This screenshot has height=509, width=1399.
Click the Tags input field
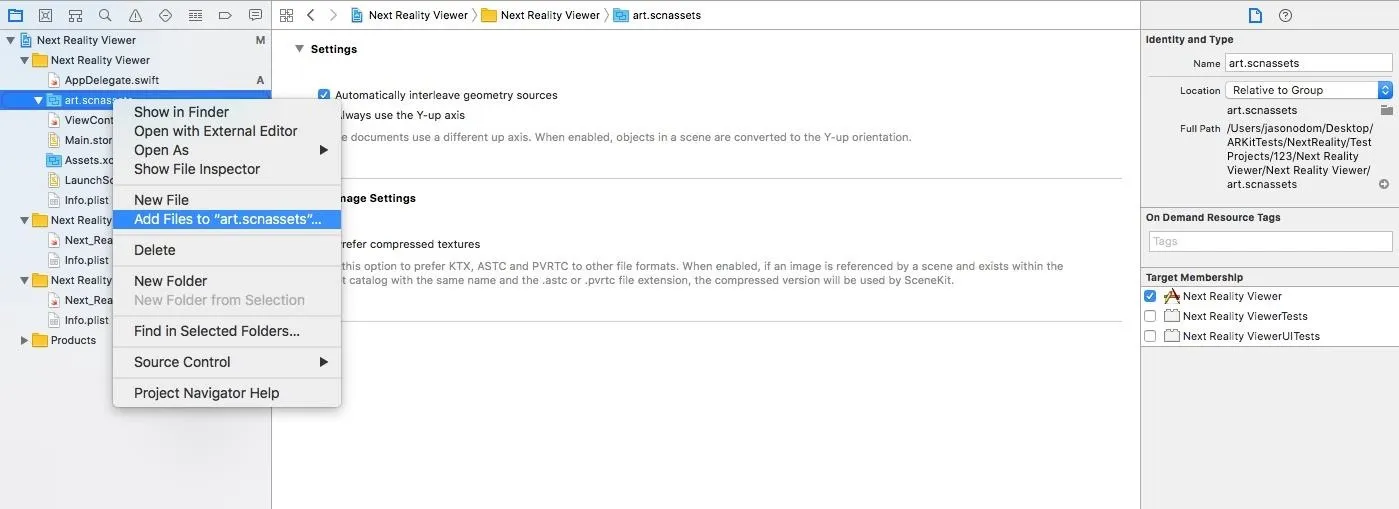coord(1270,241)
